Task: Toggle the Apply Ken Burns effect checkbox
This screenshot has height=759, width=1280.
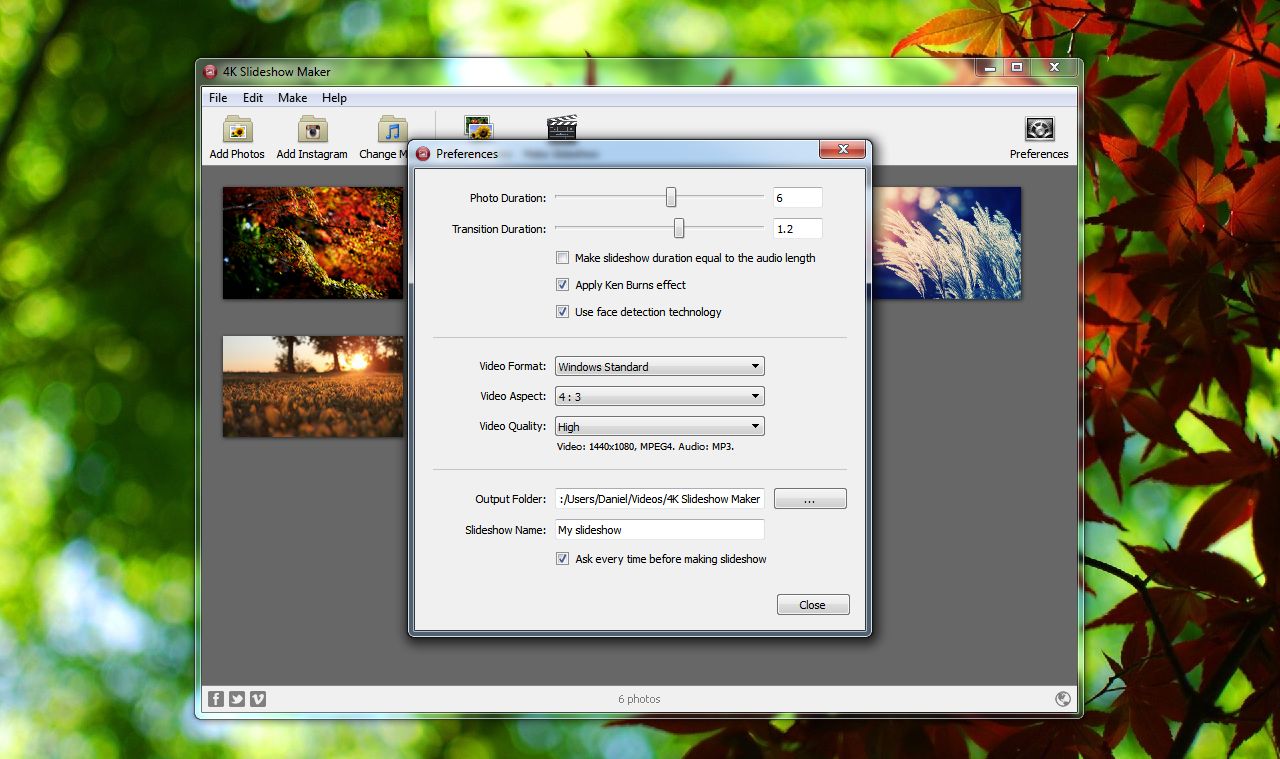Action: tap(562, 285)
